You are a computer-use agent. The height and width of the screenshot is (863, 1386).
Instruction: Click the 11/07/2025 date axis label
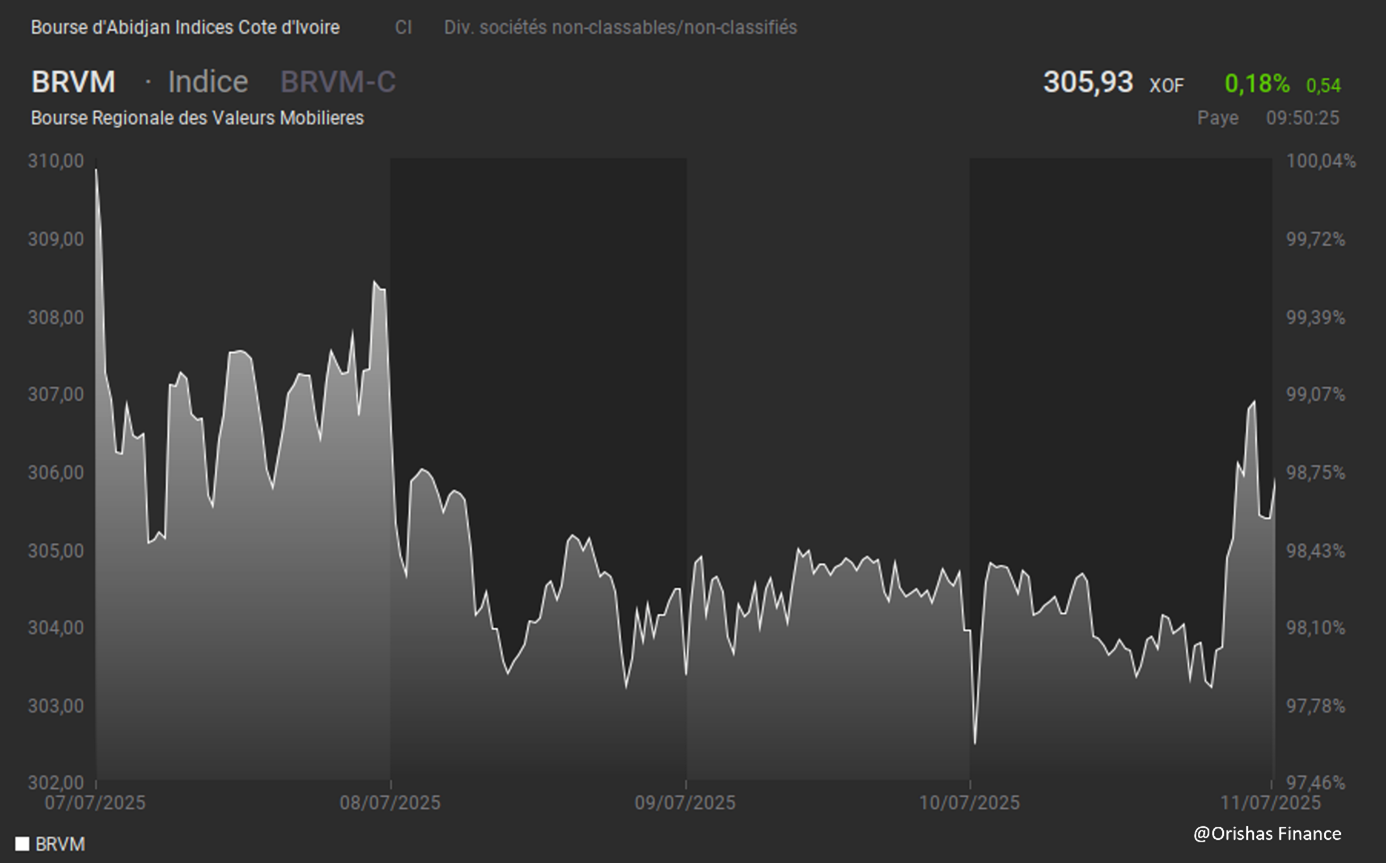pos(1271,803)
